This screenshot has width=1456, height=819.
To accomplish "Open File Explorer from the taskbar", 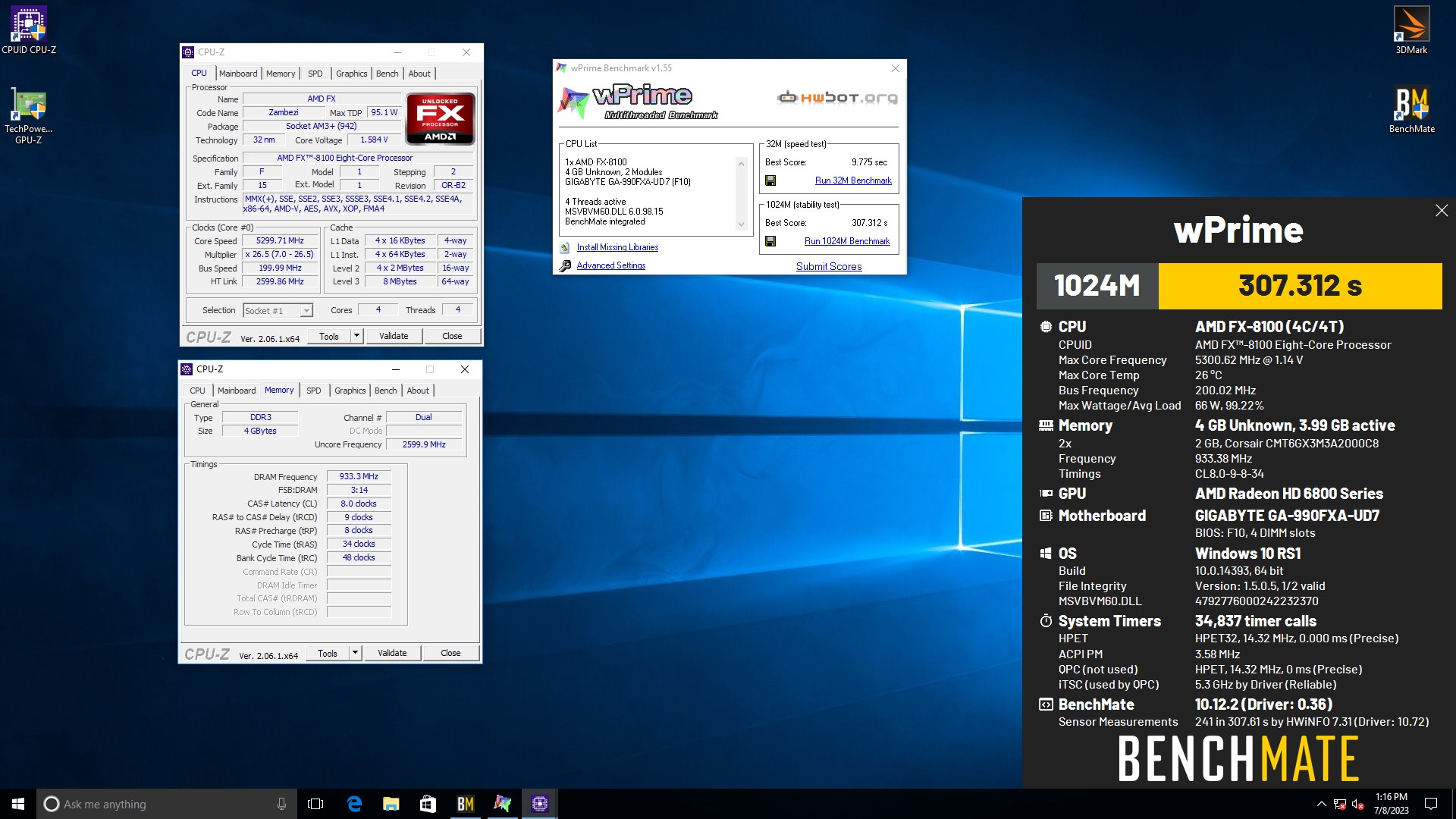I will [391, 804].
